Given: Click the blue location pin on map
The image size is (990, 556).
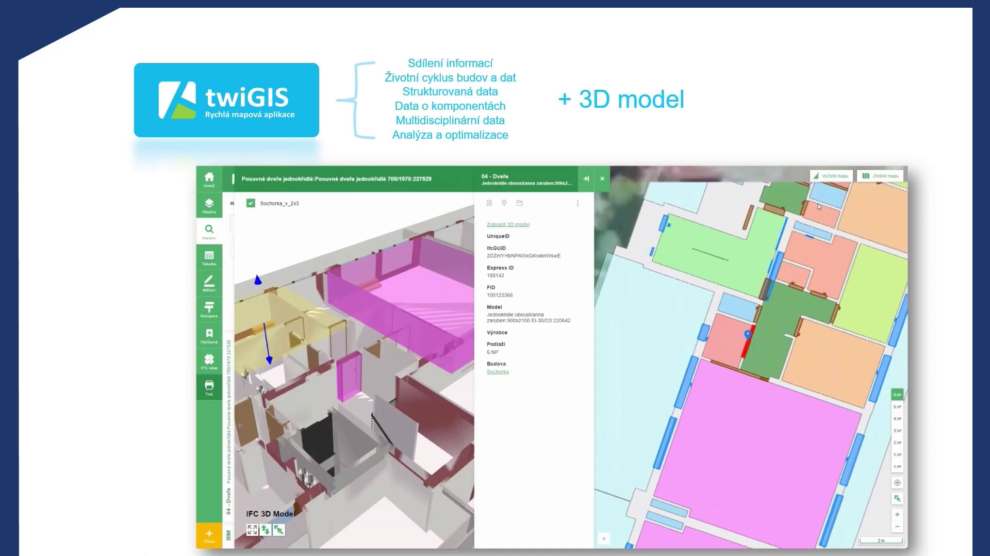Looking at the screenshot, I should tap(748, 334).
